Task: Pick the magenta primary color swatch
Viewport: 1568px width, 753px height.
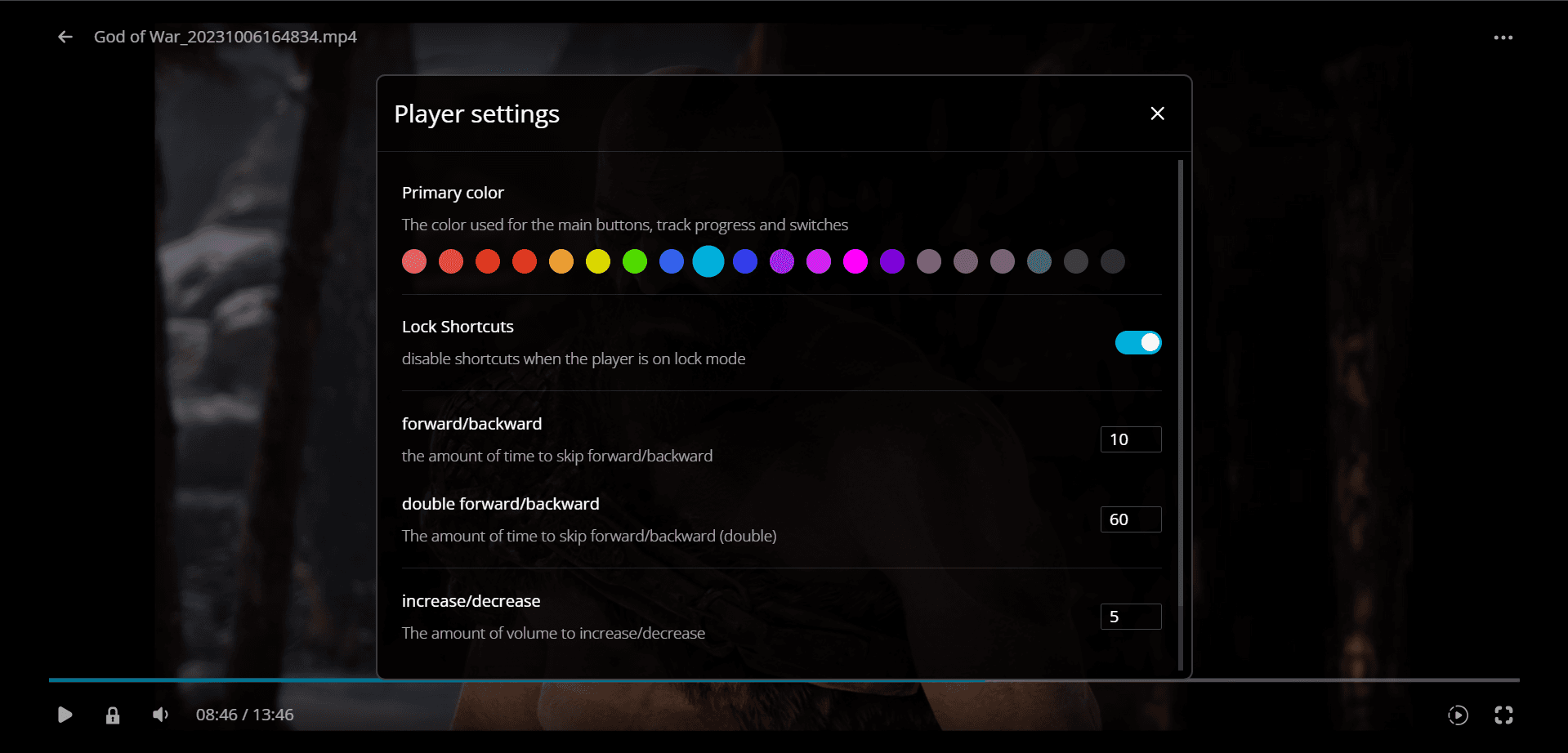Action: click(x=855, y=261)
